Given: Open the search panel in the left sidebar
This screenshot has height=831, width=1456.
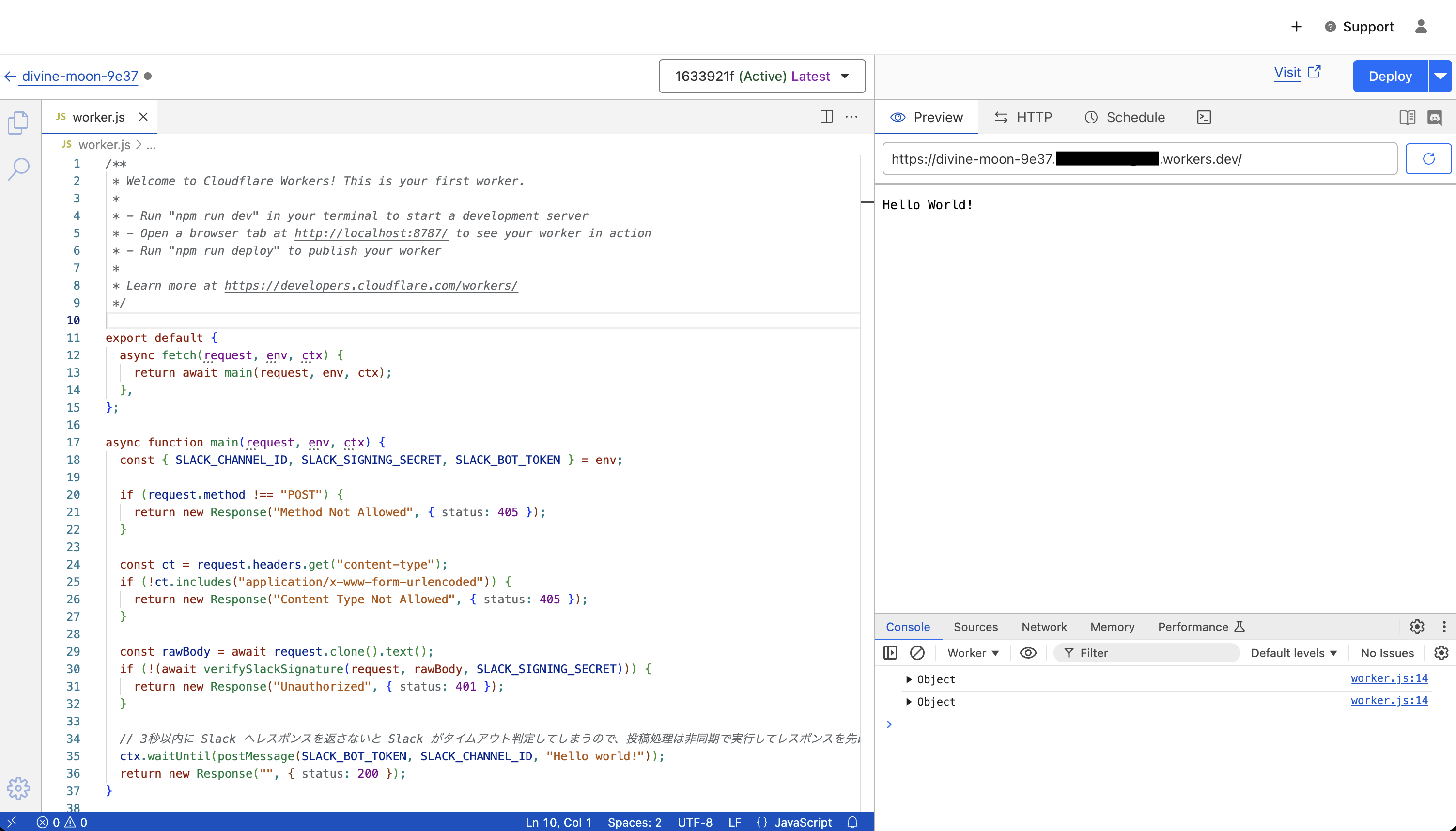Looking at the screenshot, I should pyautogui.click(x=19, y=169).
